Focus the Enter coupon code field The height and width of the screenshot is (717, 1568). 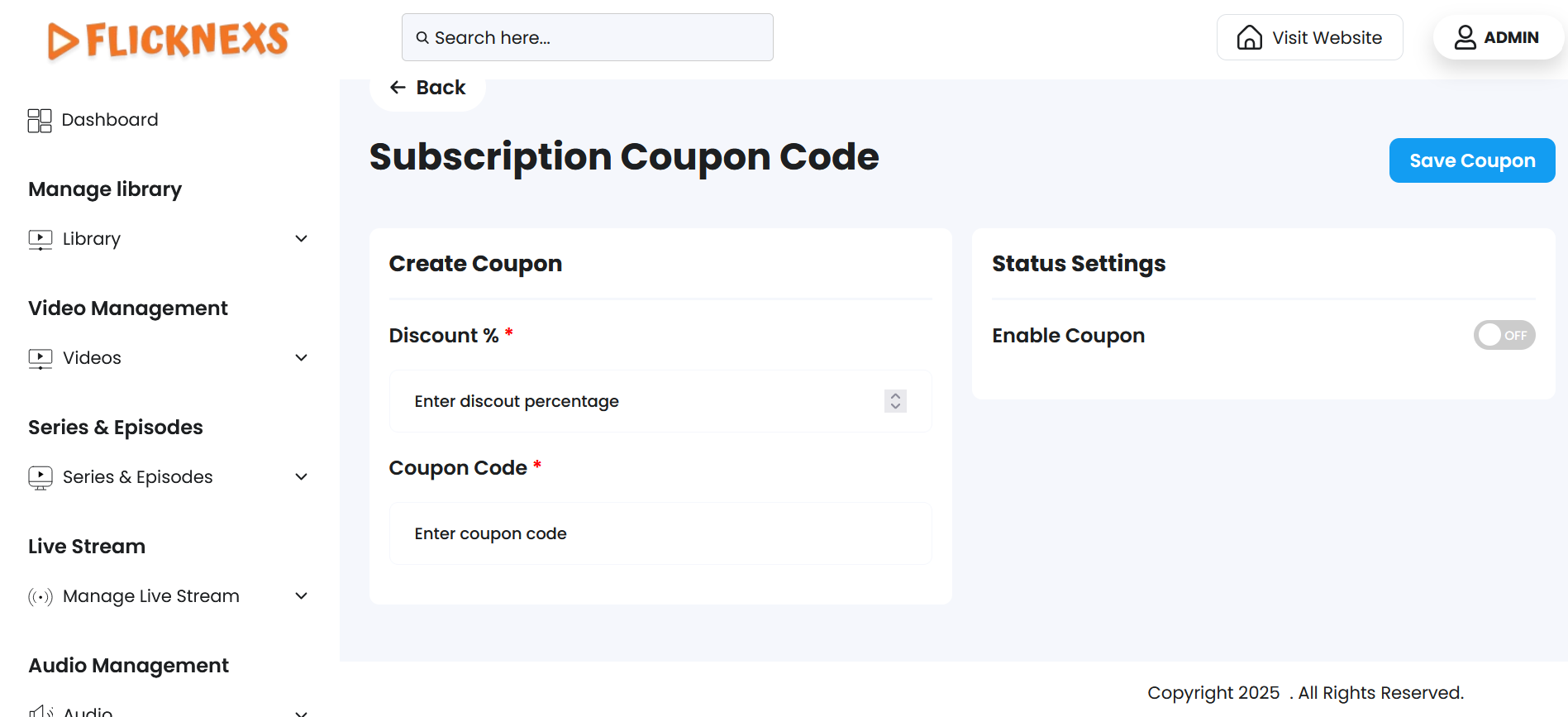660,533
